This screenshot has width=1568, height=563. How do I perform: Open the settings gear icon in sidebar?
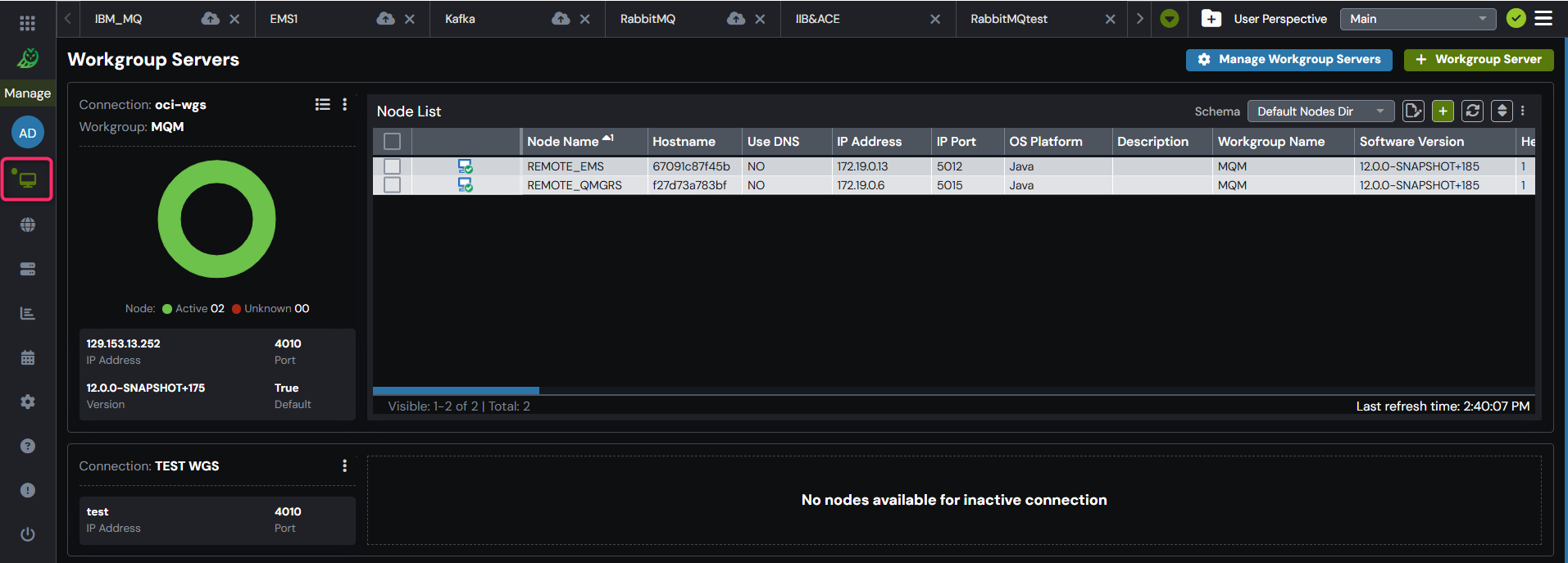(28, 402)
